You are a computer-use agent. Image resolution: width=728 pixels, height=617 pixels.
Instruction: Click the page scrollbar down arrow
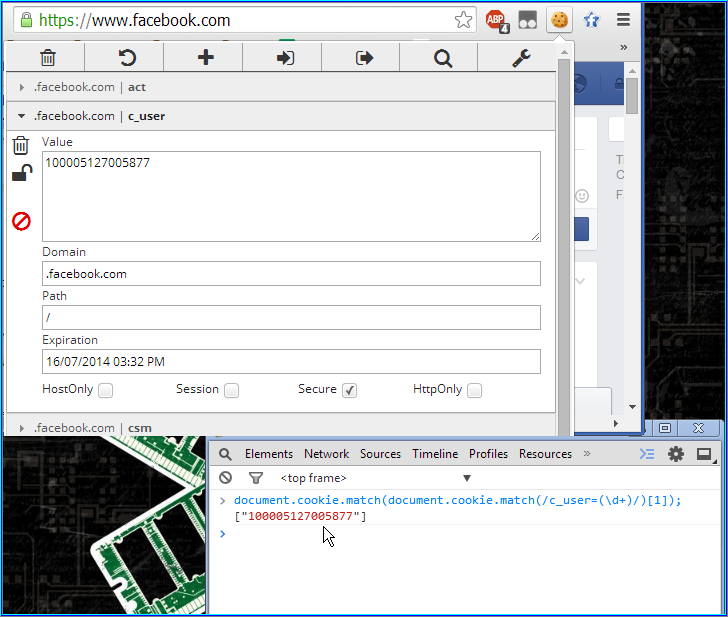[x=632, y=407]
